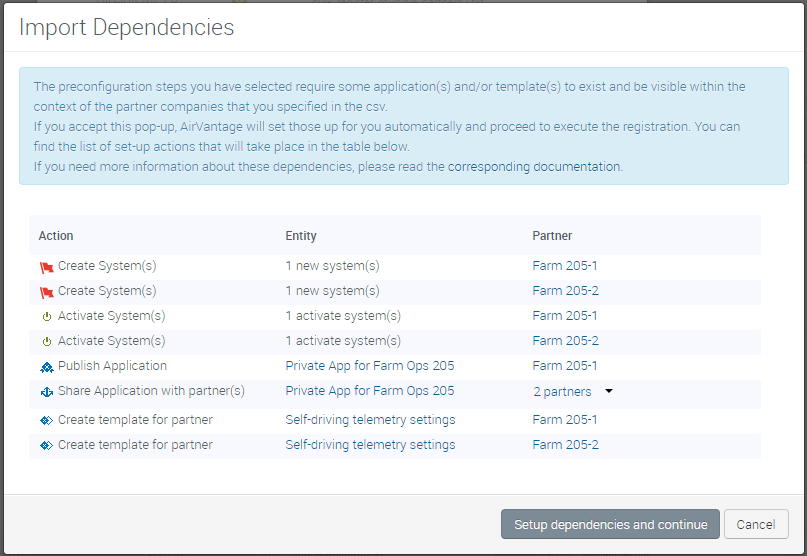807x556 pixels.
Task: Click the power icon for Farm 205-2 activation
Action: click(x=46, y=341)
